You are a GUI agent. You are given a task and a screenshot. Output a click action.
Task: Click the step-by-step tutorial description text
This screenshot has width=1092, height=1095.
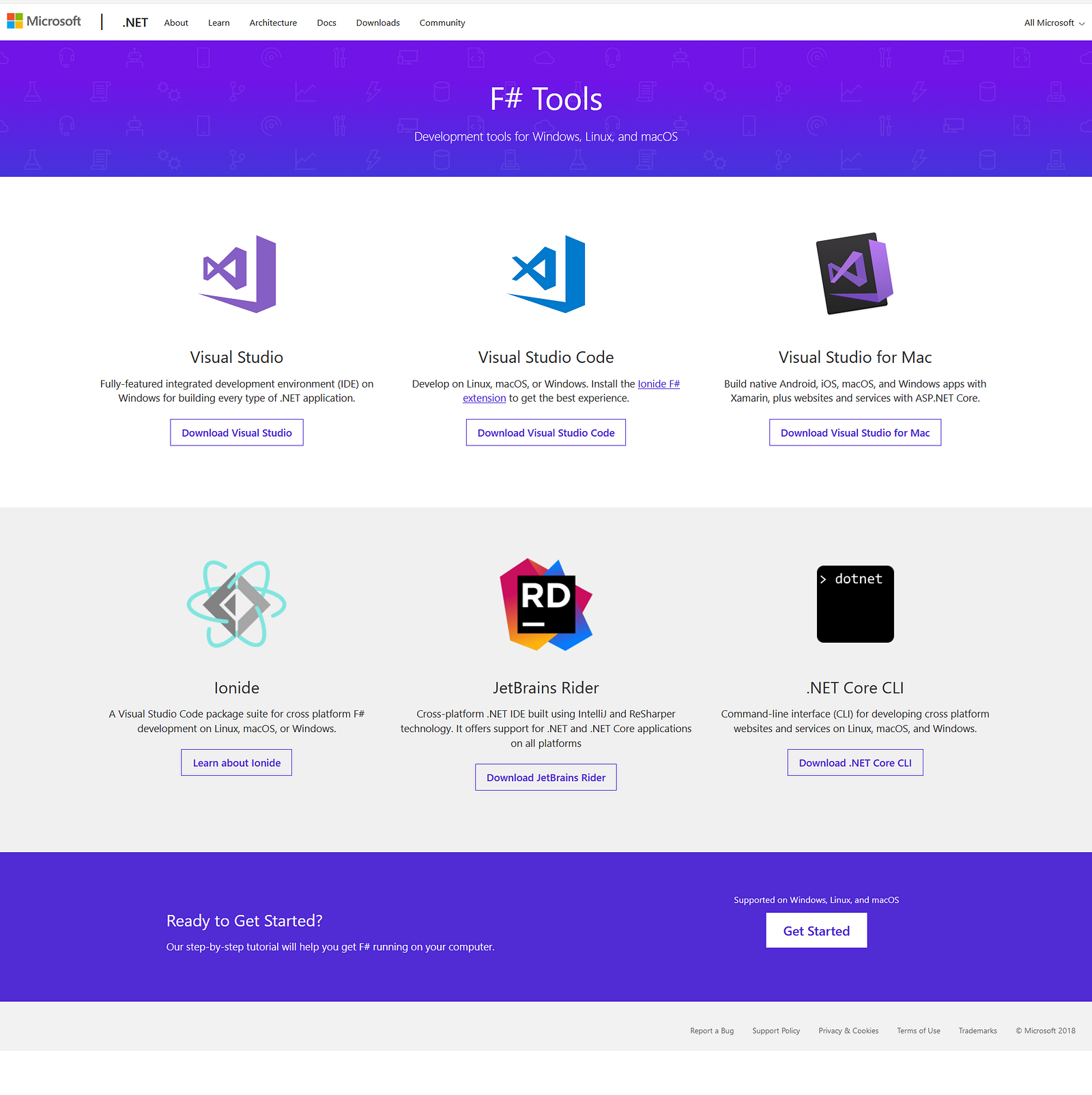point(330,947)
